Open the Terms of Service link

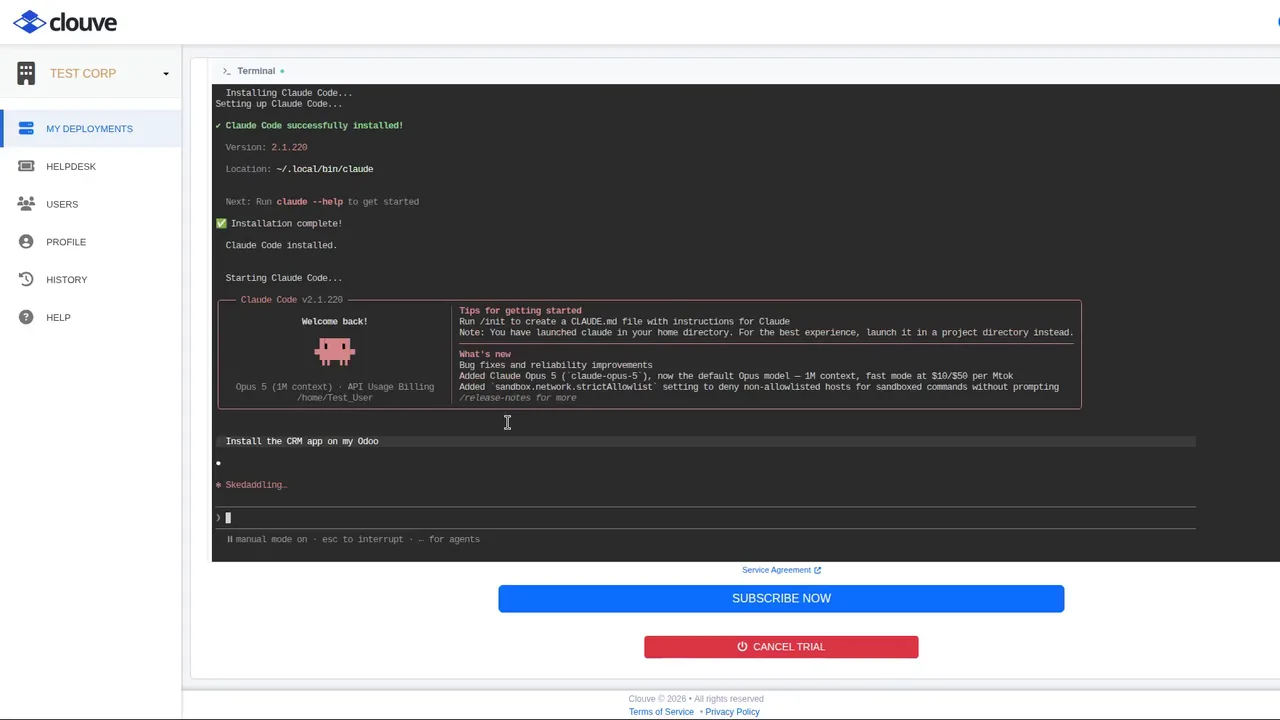coord(661,712)
